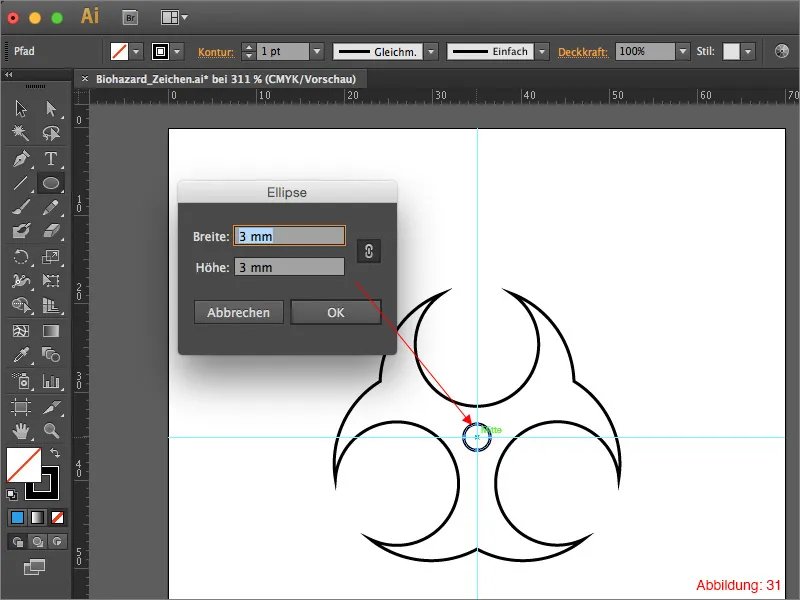Select the Eyedropper tool

21,355
